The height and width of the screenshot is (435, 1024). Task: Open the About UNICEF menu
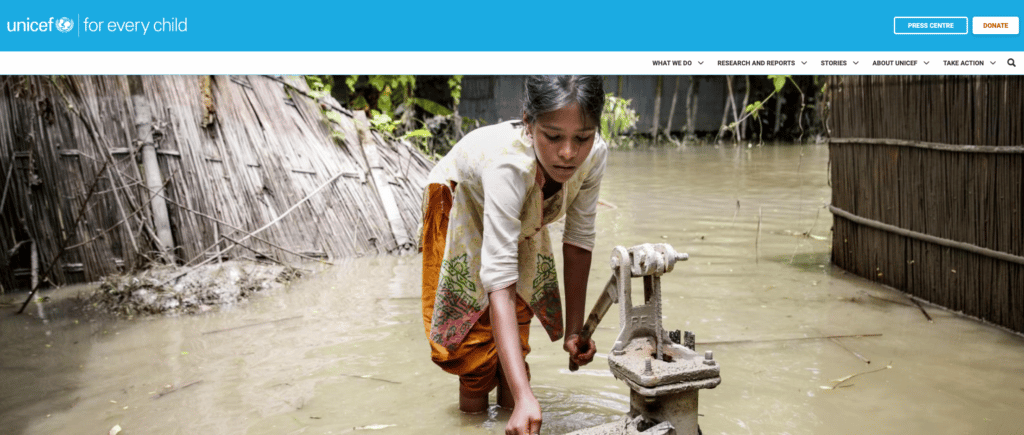[x=895, y=63]
